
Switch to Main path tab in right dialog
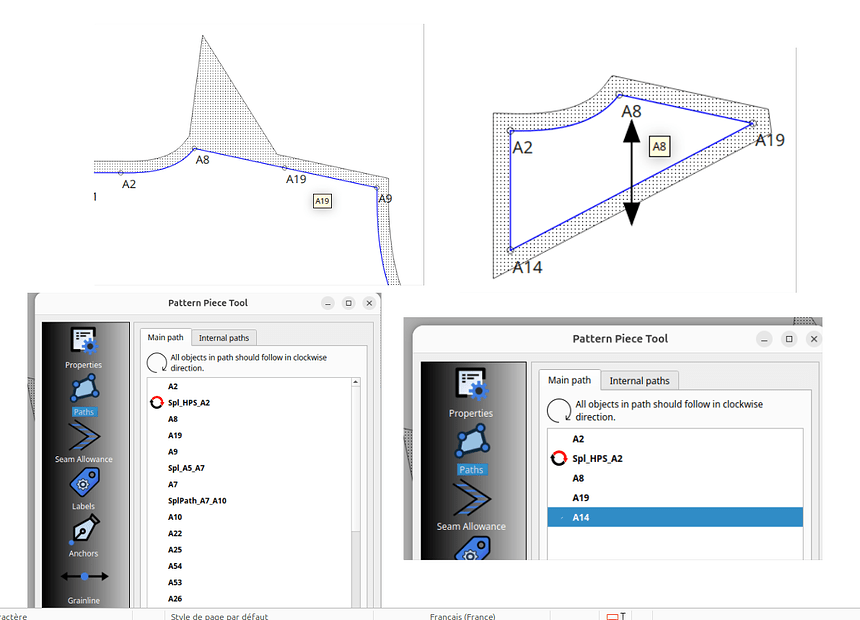(x=569, y=380)
